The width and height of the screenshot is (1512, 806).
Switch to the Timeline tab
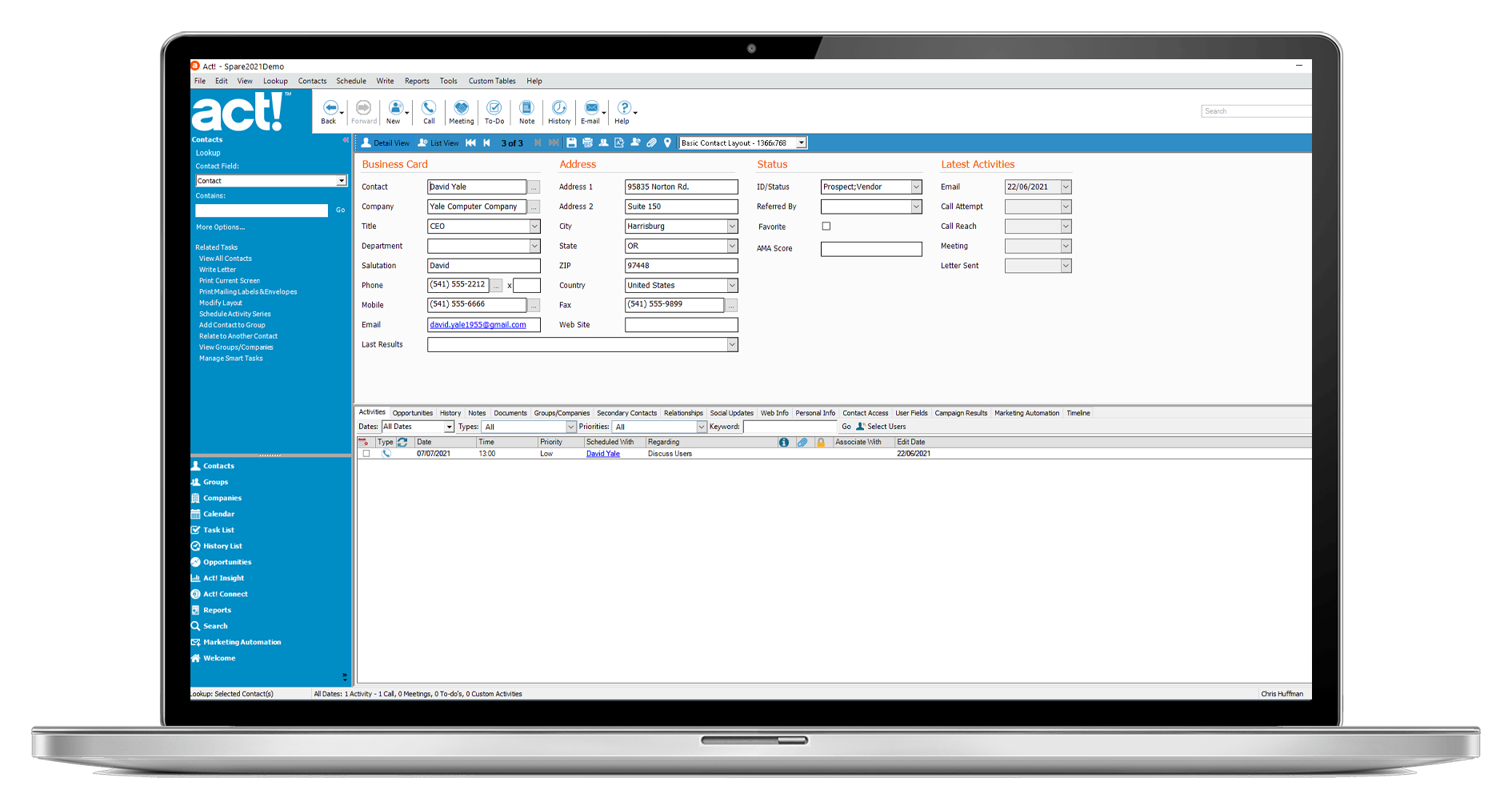[1078, 413]
